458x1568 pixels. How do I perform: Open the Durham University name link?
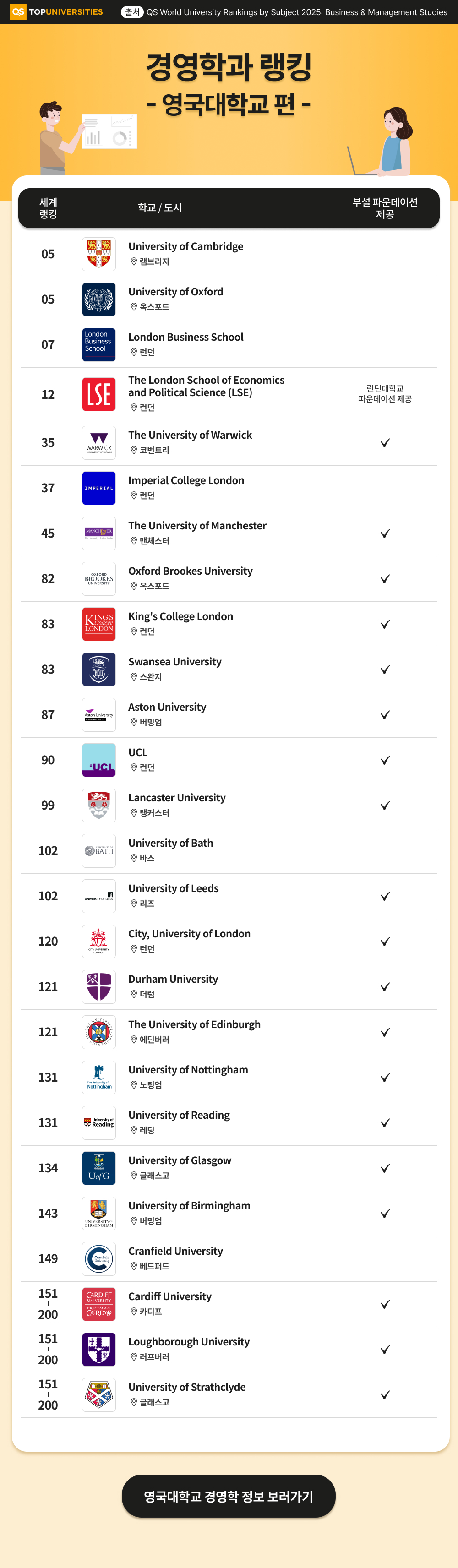(x=173, y=979)
